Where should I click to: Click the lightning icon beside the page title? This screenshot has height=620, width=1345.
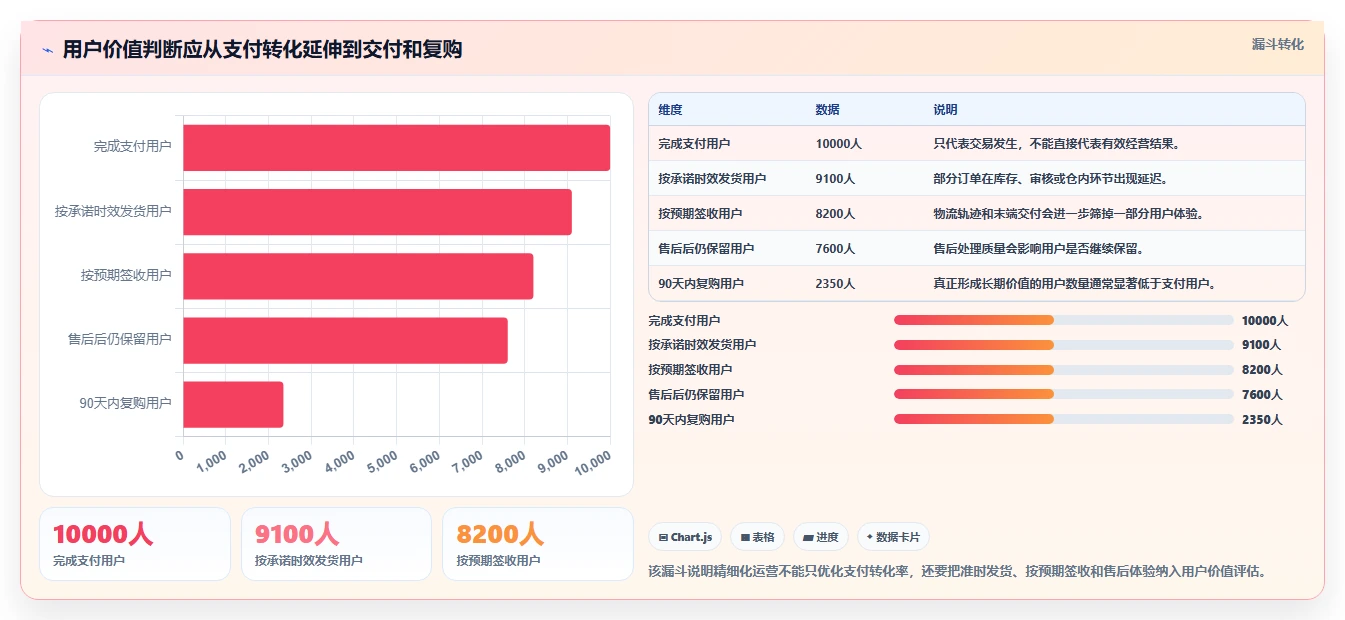tap(47, 50)
